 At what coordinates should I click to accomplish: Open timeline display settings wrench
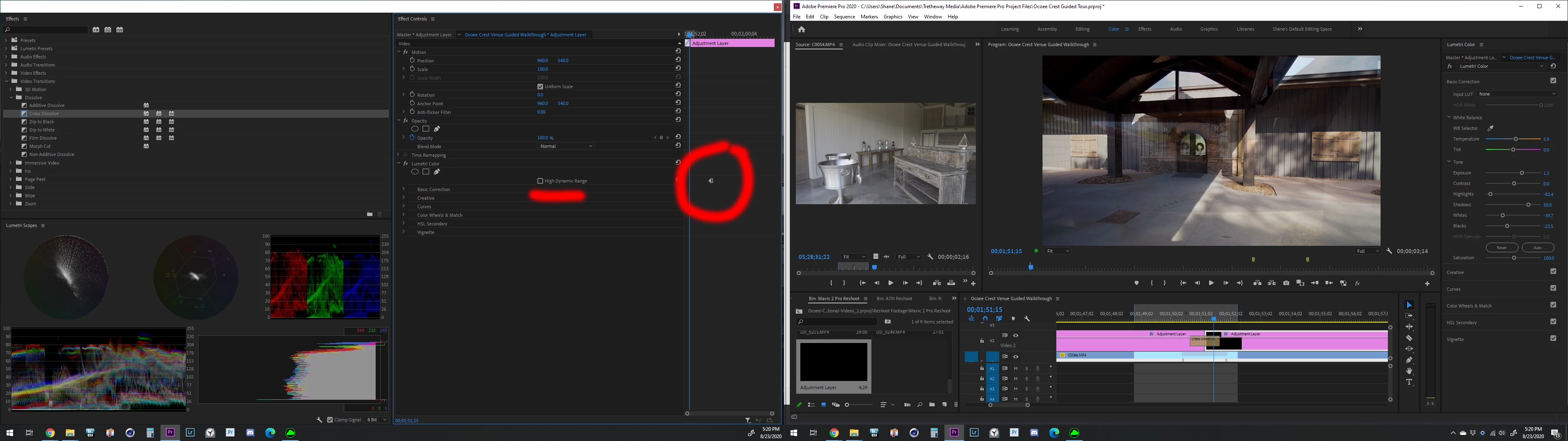point(1027,318)
